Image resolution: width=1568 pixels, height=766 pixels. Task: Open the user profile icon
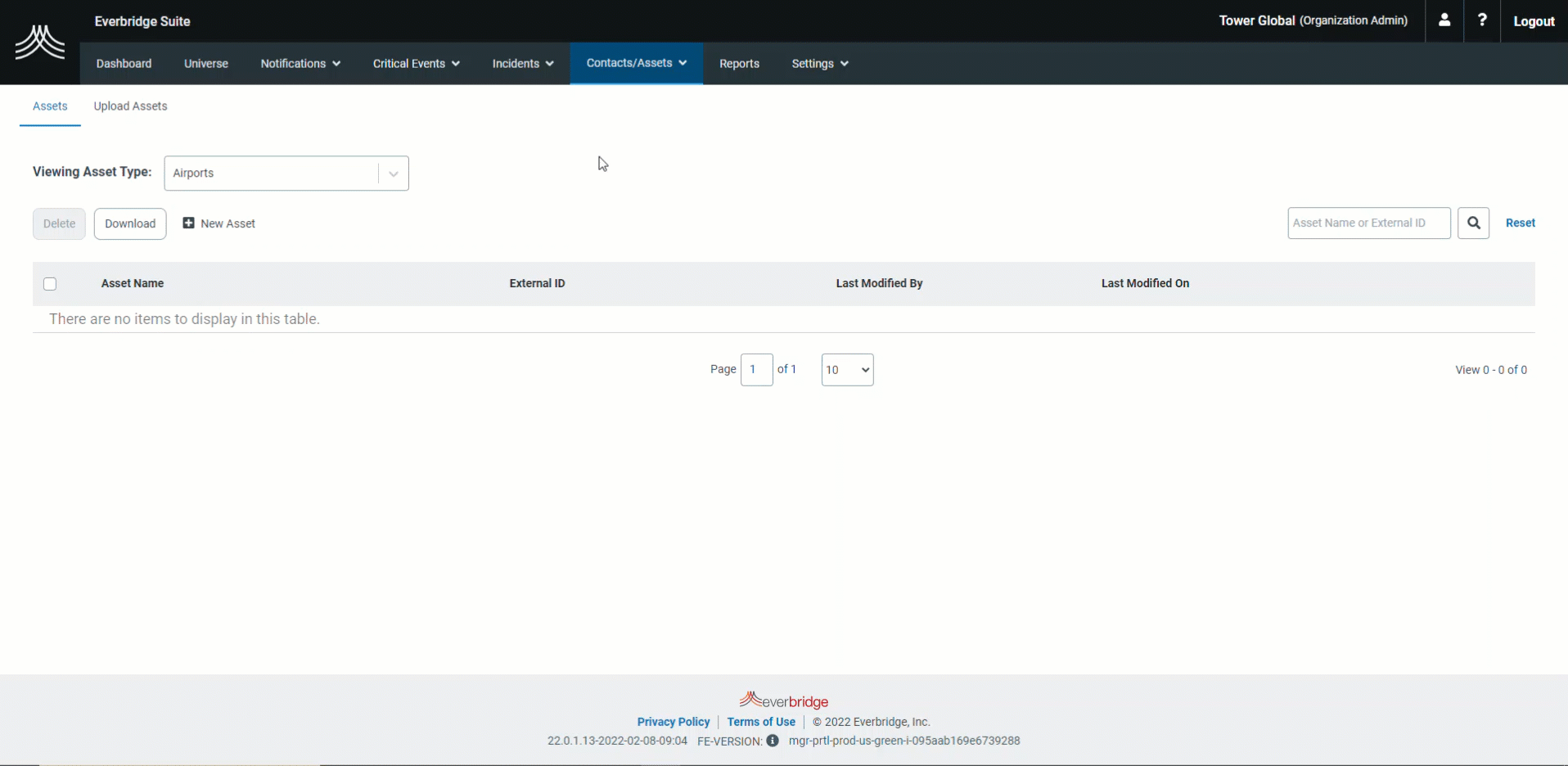point(1444,20)
